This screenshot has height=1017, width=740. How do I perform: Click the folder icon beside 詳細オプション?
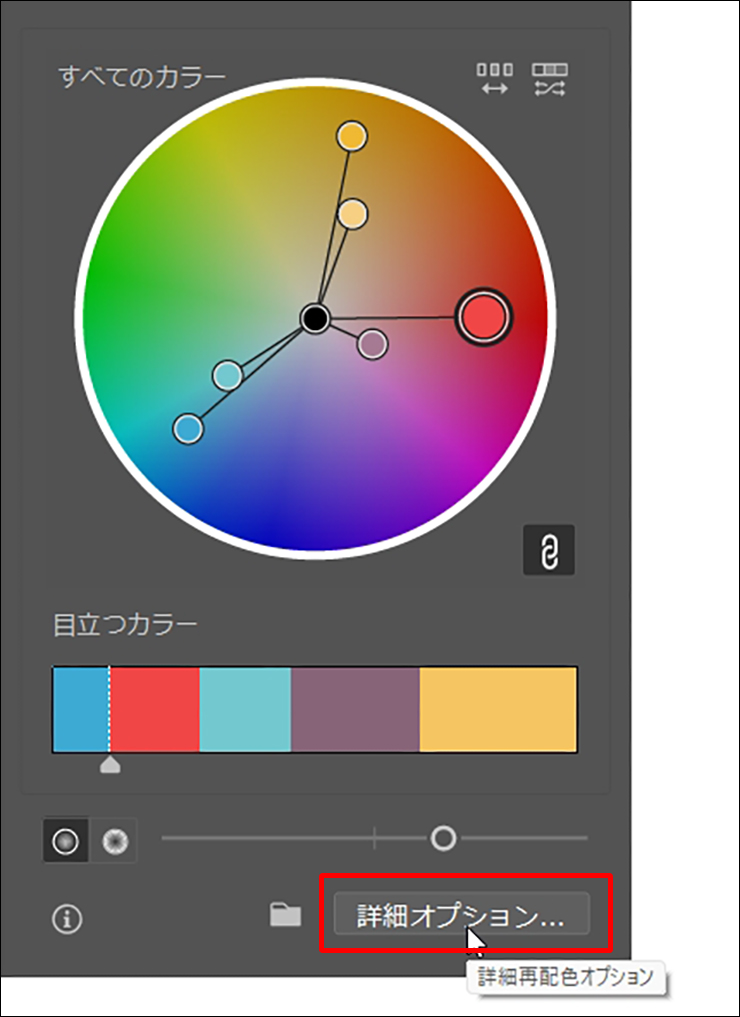click(286, 915)
